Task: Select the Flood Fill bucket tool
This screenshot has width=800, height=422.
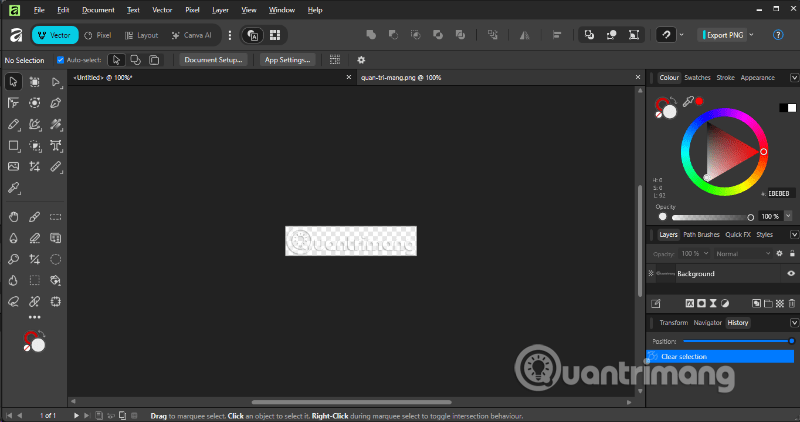Action: [56, 281]
